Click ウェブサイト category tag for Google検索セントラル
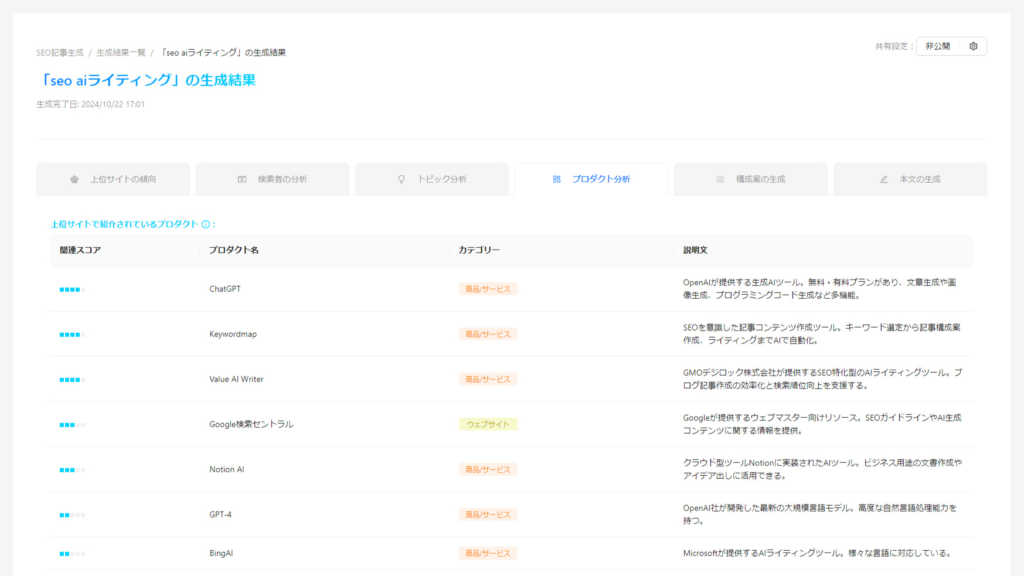Image resolution: width=1024 pixels, height=576 pixels. [488, 424]
